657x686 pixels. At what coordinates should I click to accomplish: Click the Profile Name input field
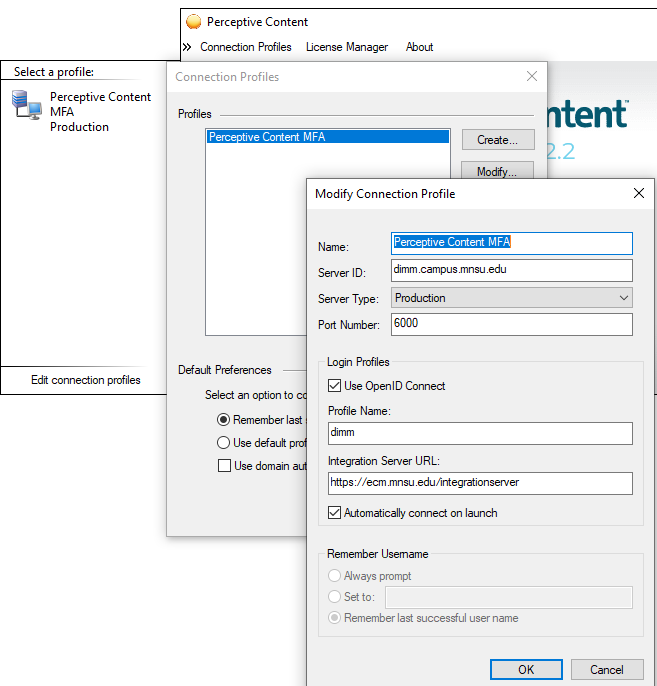[480, 433]
